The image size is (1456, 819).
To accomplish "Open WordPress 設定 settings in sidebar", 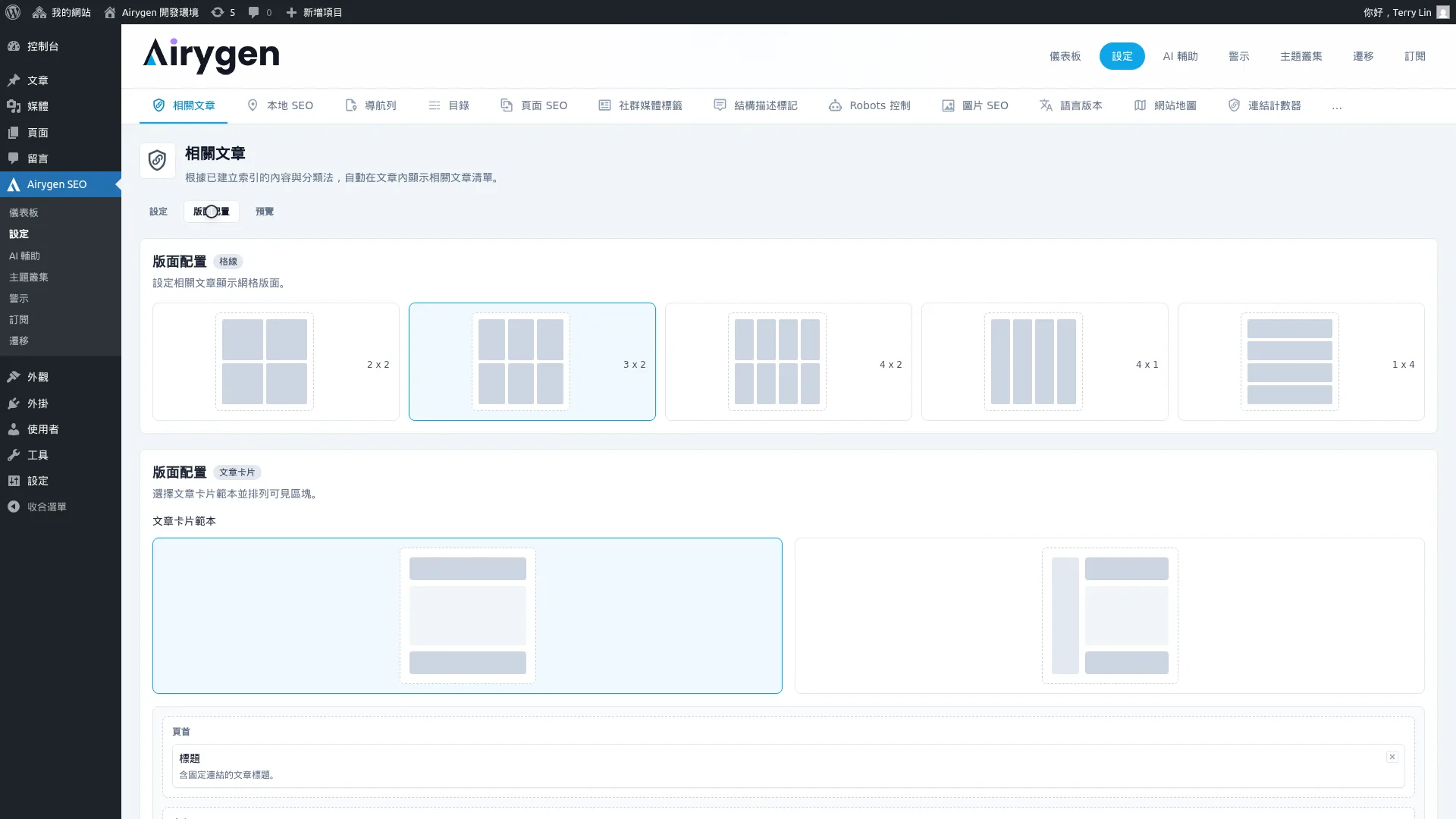I will (61, 481).
